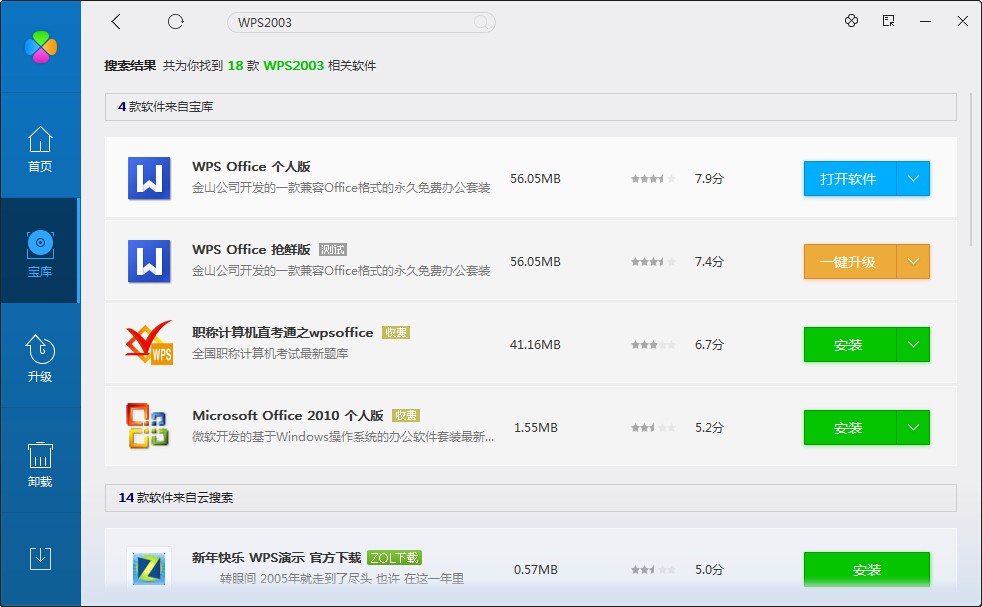
Task: Click 收费 tag on Microsoft Office 2010
Action: tap(406, 415)
